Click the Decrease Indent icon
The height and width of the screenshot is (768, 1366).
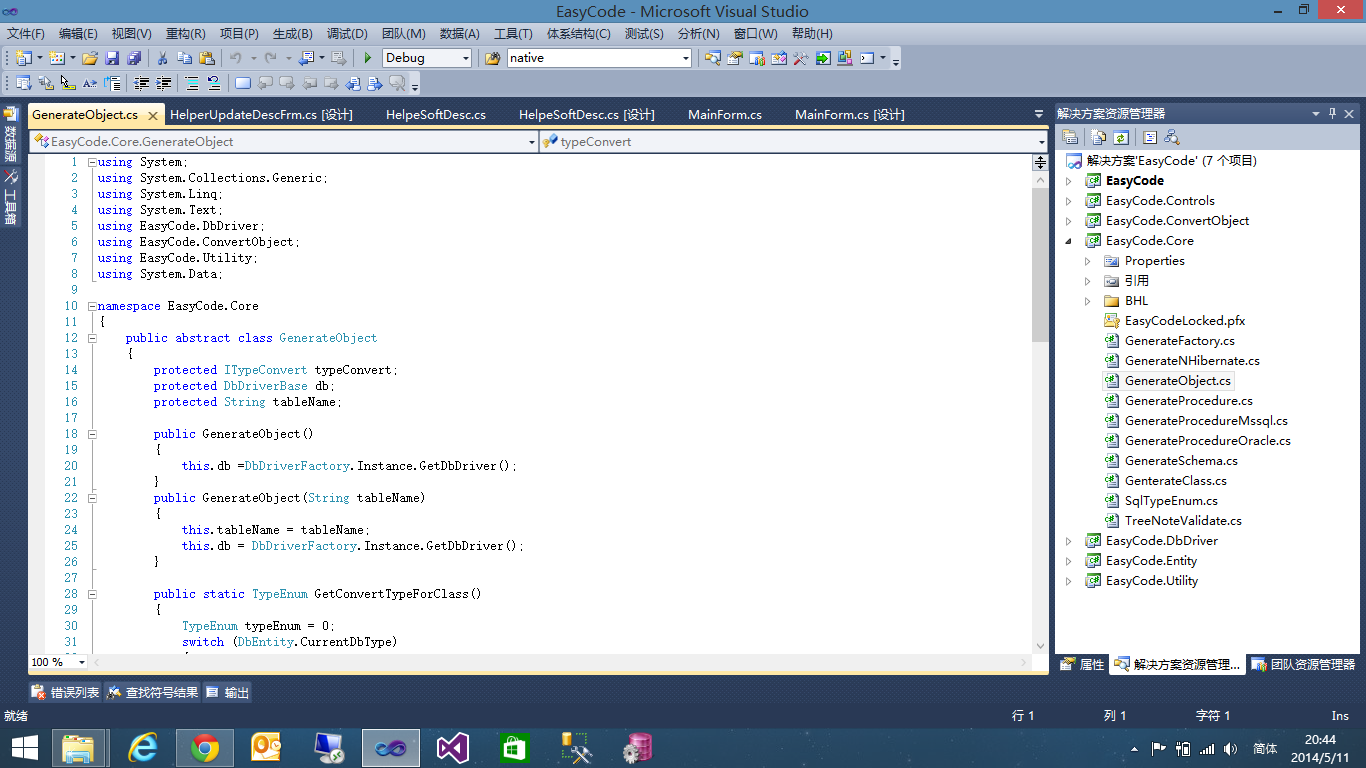coord(141,83)
